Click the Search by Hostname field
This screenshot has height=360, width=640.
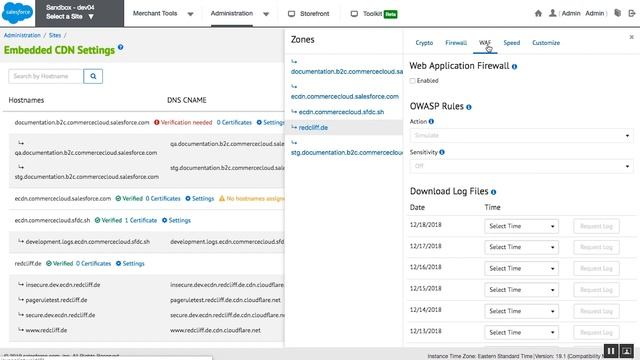click(46, 76)
